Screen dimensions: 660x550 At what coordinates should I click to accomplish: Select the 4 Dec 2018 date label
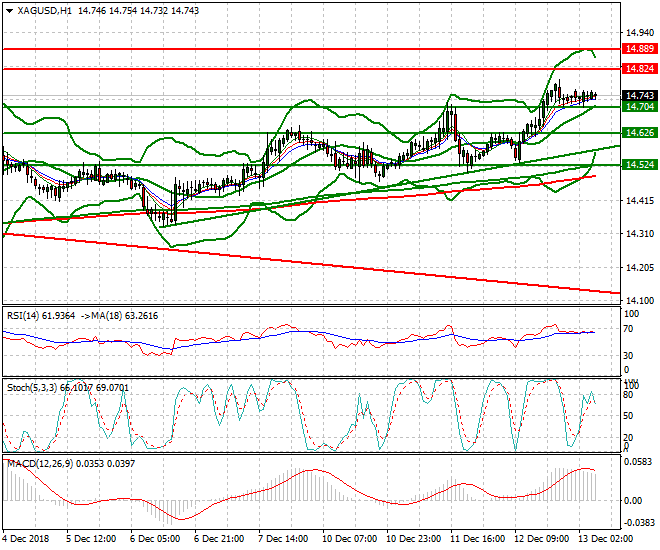tap(26, 539)
